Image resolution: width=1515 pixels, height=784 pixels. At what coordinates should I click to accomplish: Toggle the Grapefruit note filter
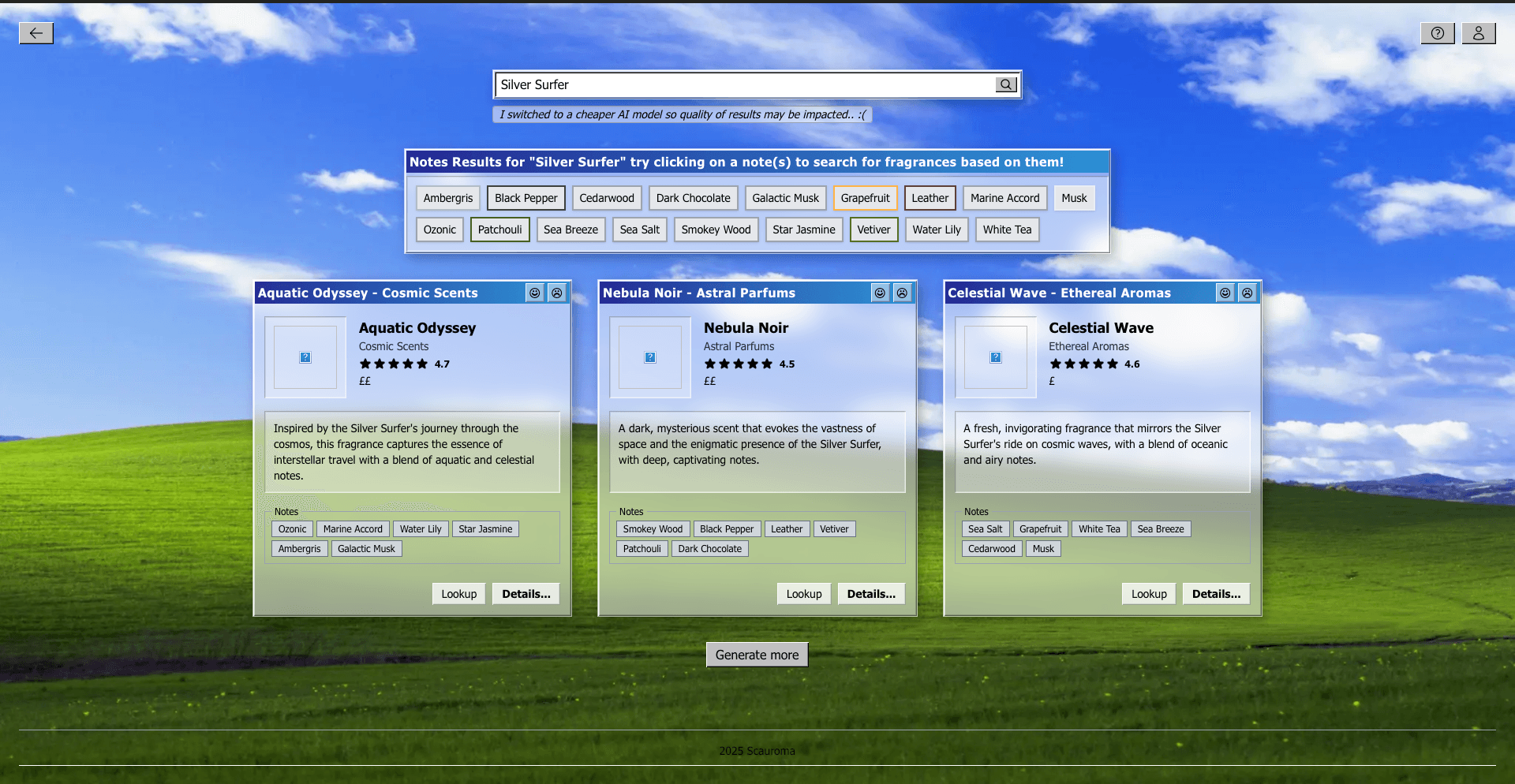click(865, 198)
